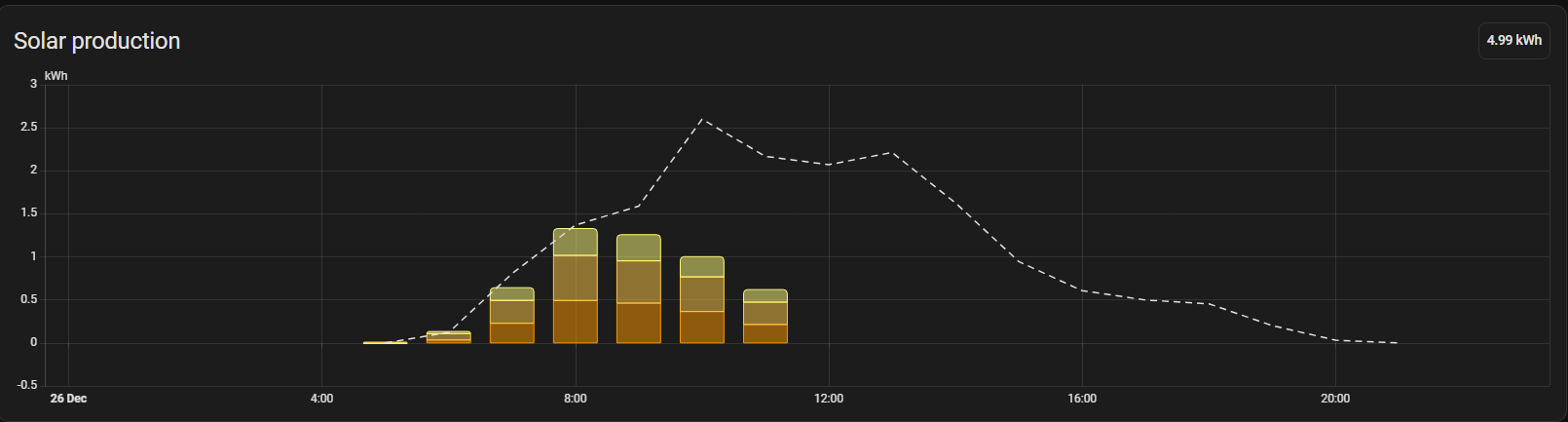1568x422 pixels.
Task: Select the tallest bar's top segment
Action: pos(575,242)
